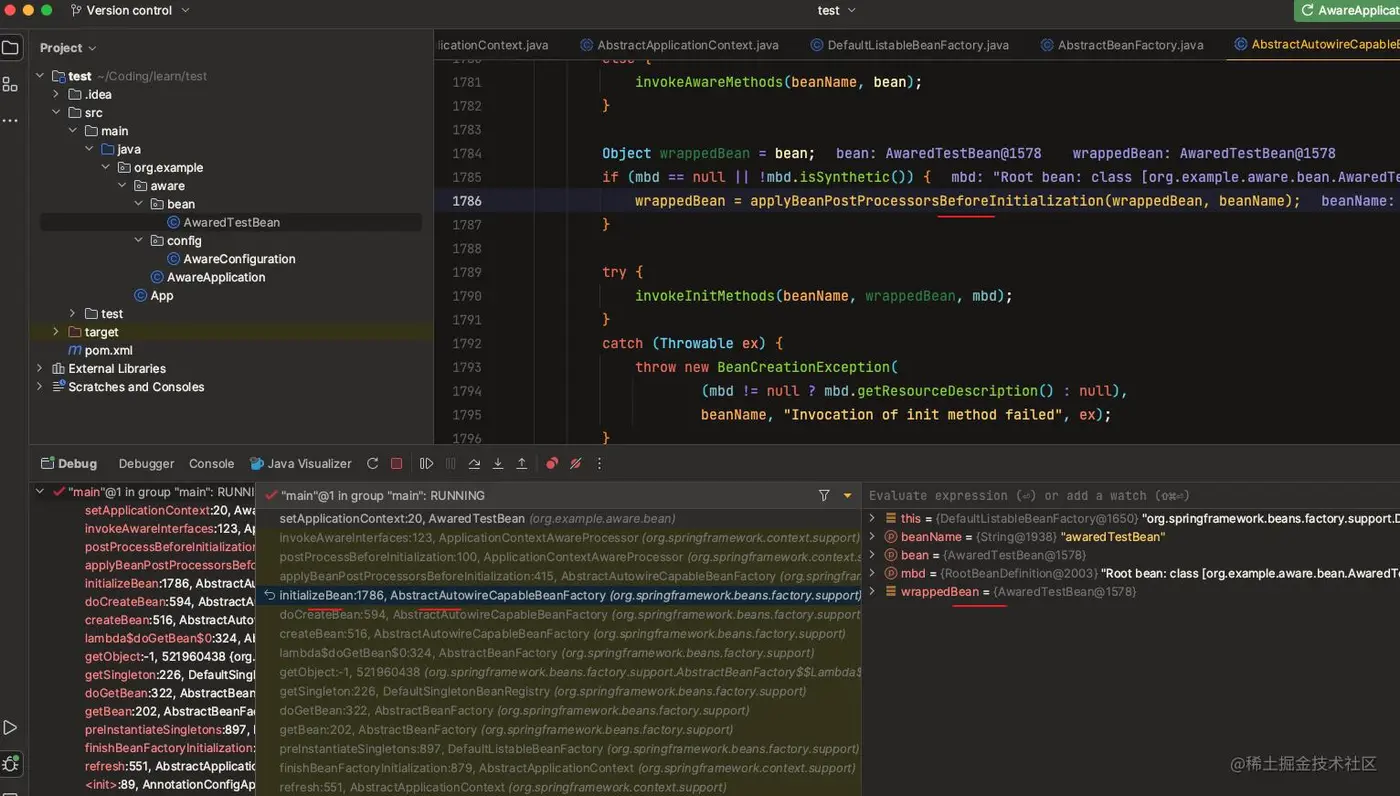
Task: Collapse the "main"@1 thread node in left panel
Action: (40, 492)
